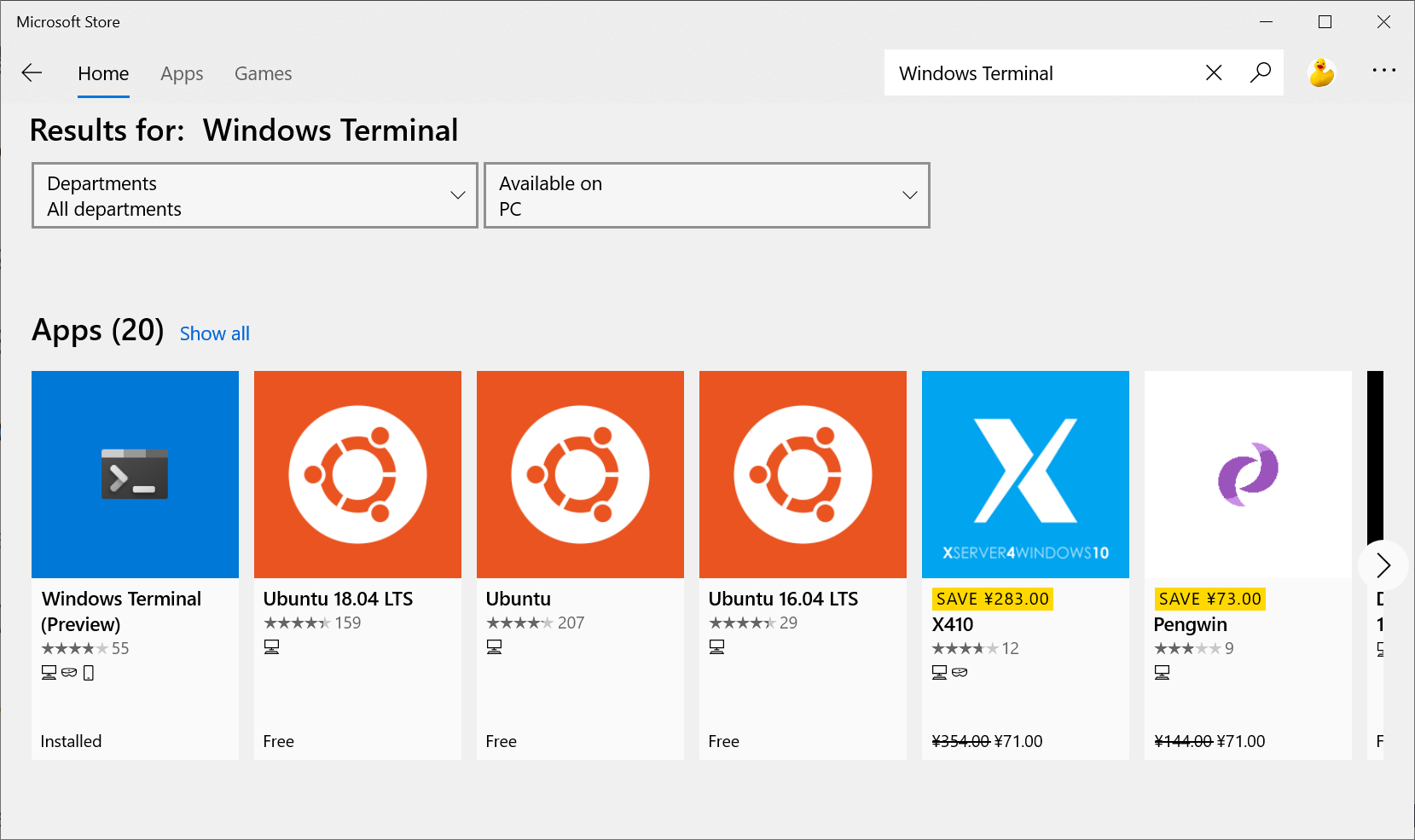Open the duck account avatar

[x=1321, y=72]
